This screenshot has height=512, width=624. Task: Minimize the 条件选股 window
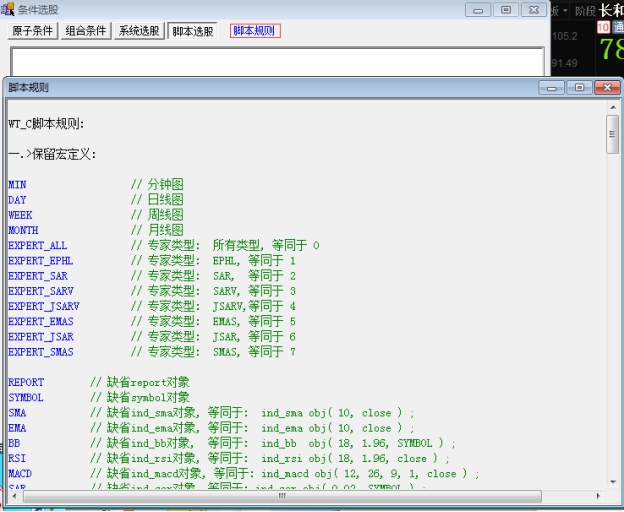point(479,9)
